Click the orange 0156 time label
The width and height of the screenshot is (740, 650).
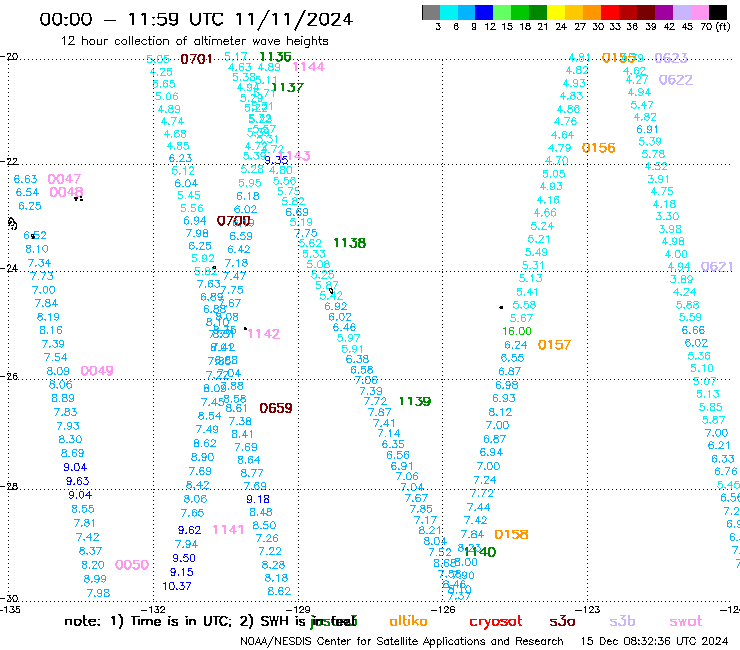[x=598, y=148]
